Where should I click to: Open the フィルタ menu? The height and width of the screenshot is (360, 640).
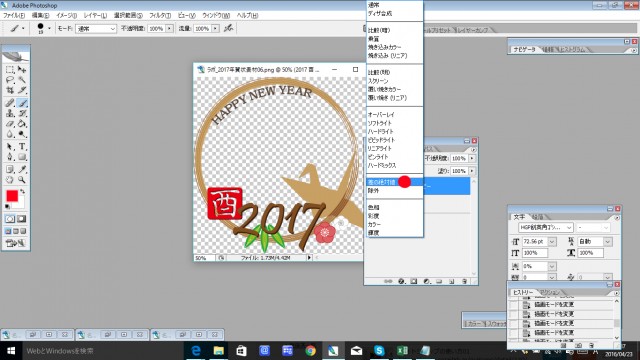(160, 16)
